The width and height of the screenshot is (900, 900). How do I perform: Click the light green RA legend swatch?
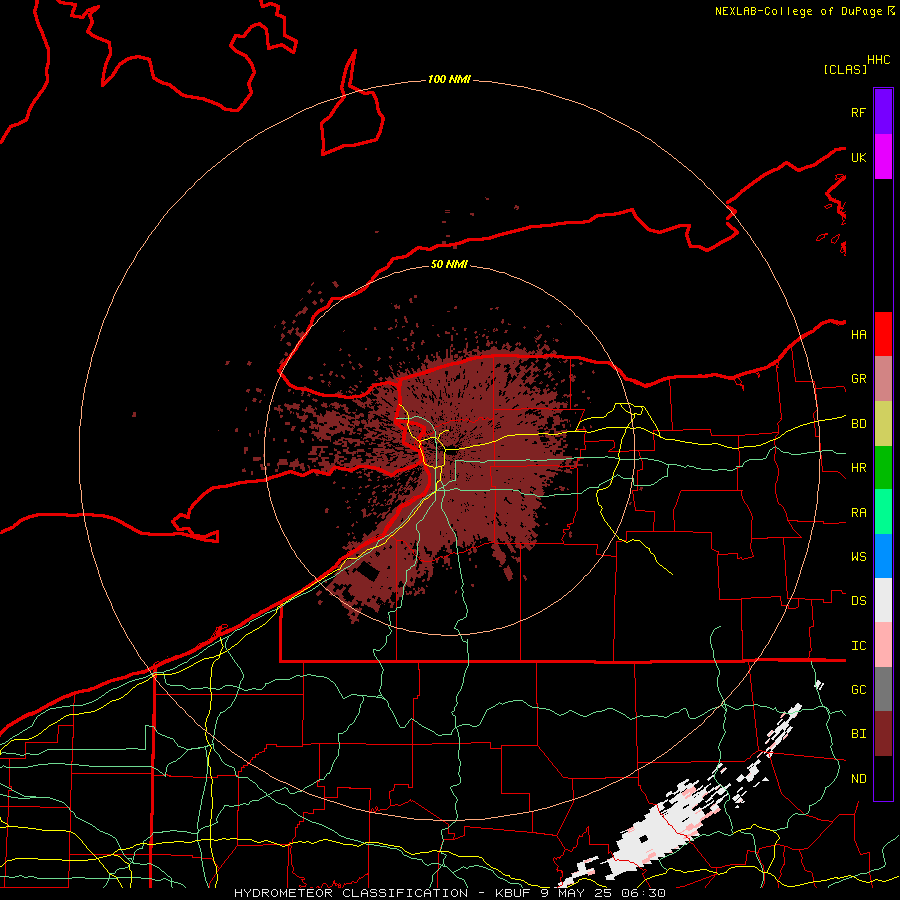[883, 512]
